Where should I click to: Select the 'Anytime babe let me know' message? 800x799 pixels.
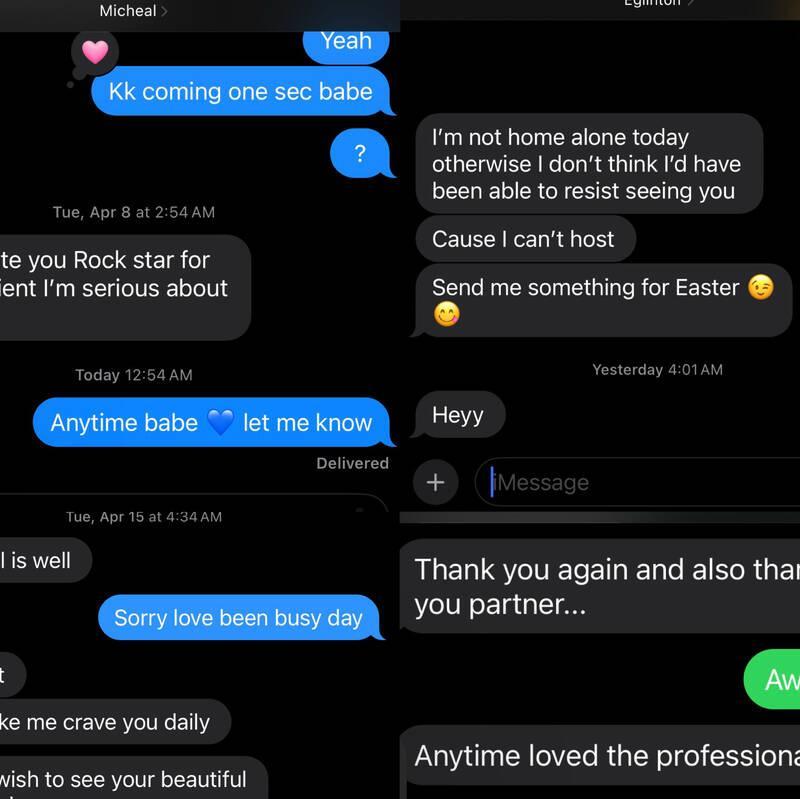212,422
